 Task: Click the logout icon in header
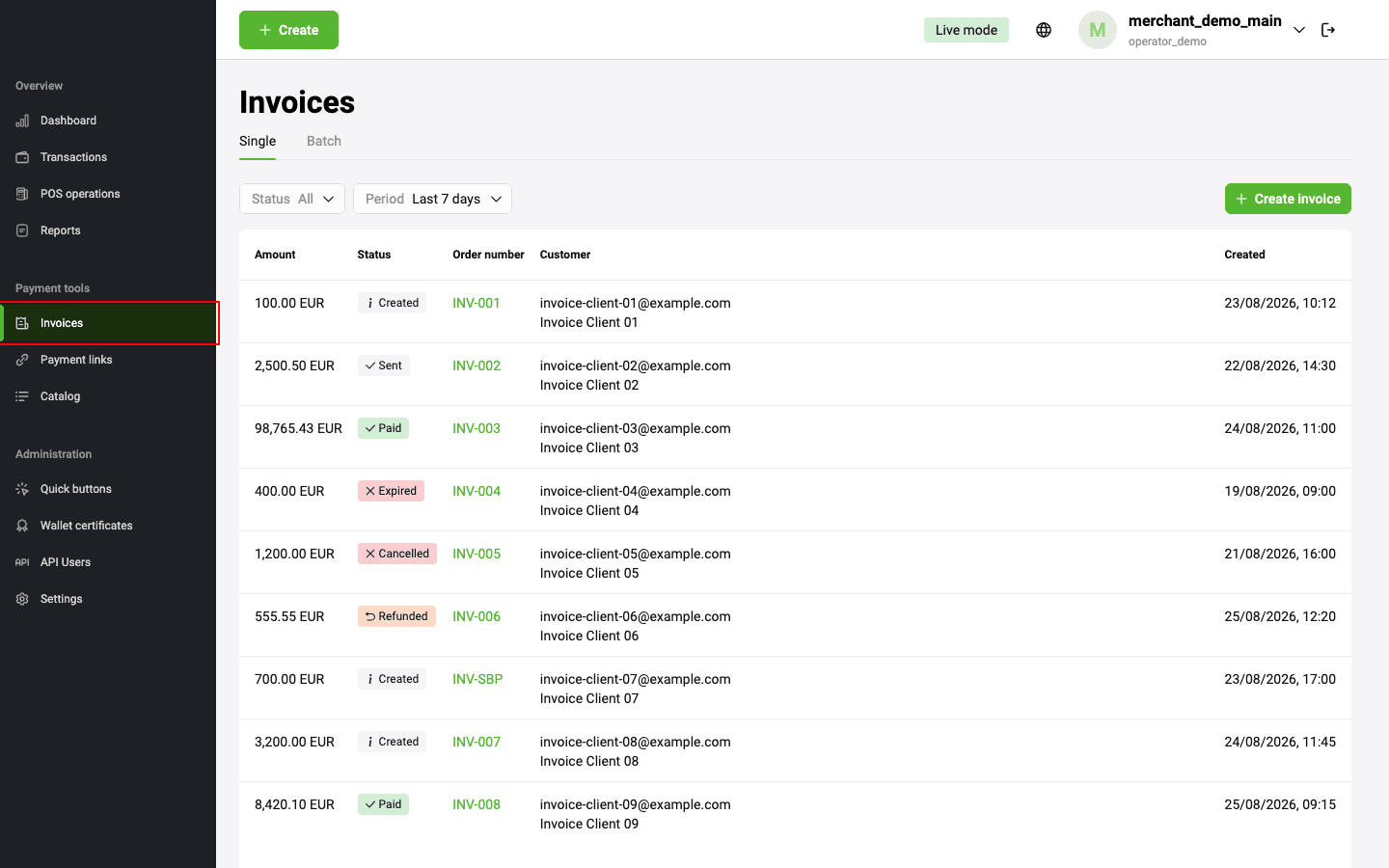(x=1328, y=30)
